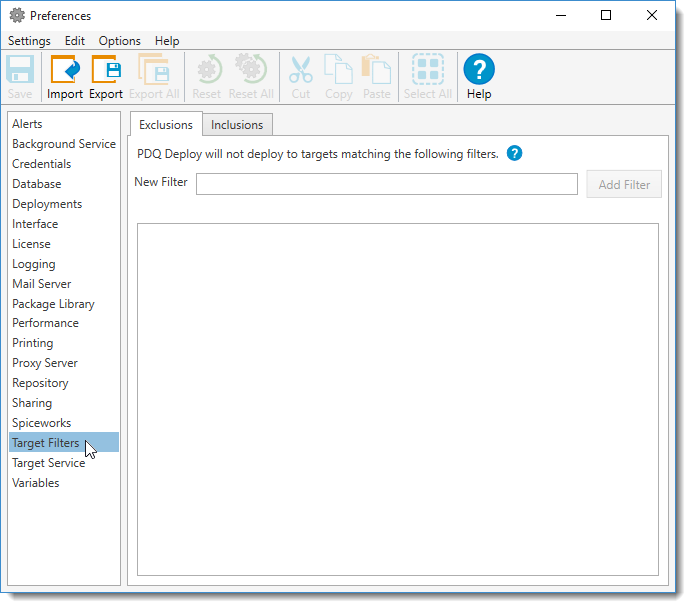The image size is (691, 608).
Task: Minimize the Preferences window
Action: coord(561,15)
